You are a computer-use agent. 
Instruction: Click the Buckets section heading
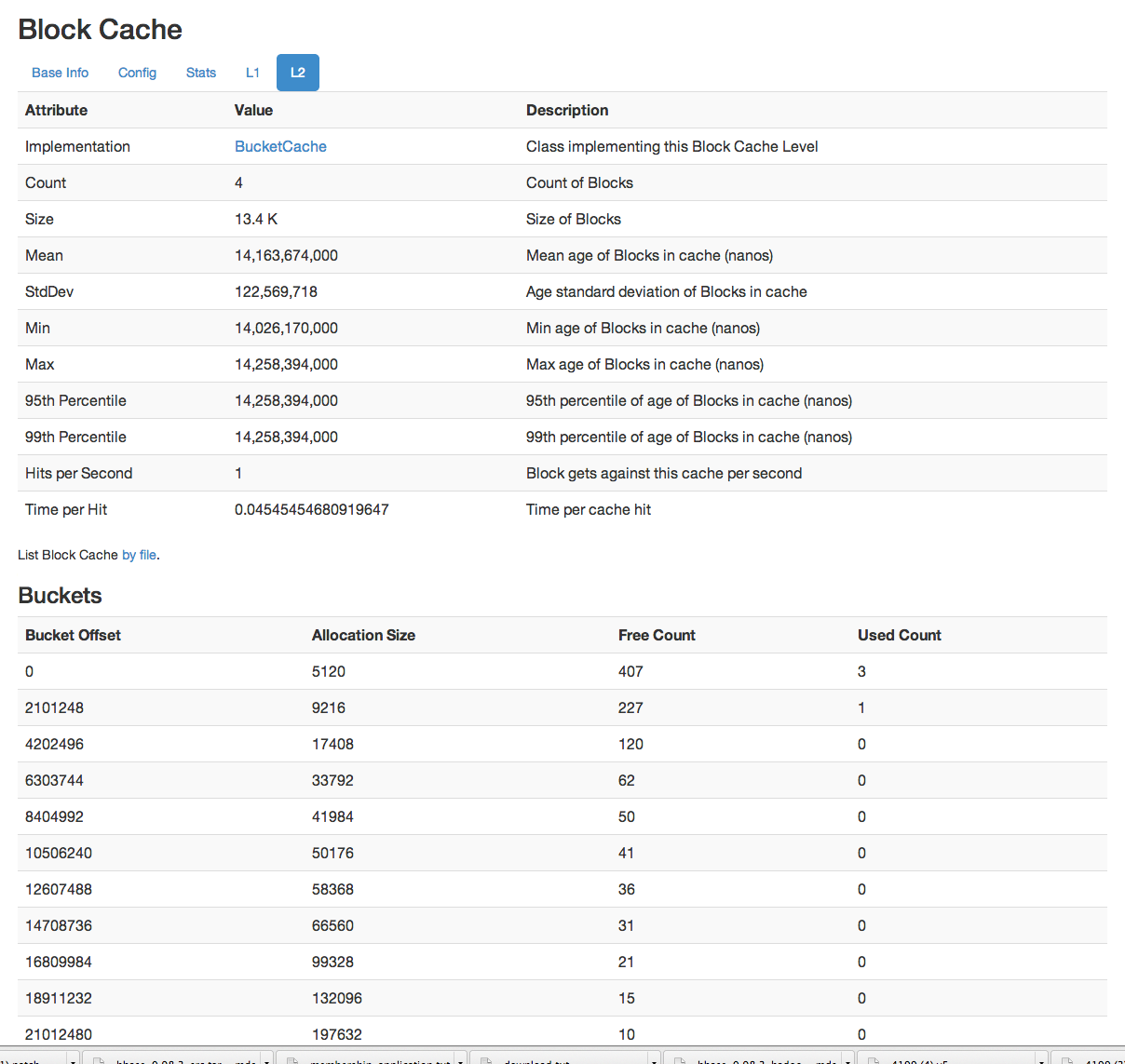[60, 596]
